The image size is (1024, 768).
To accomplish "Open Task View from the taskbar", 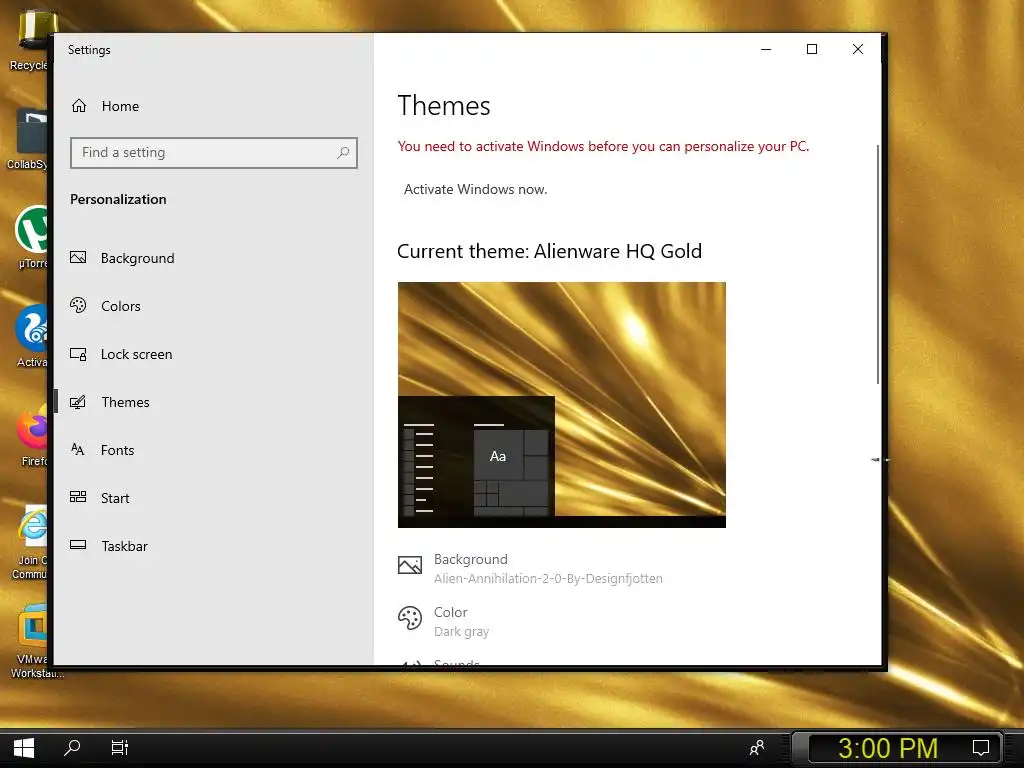I will 120,748.
